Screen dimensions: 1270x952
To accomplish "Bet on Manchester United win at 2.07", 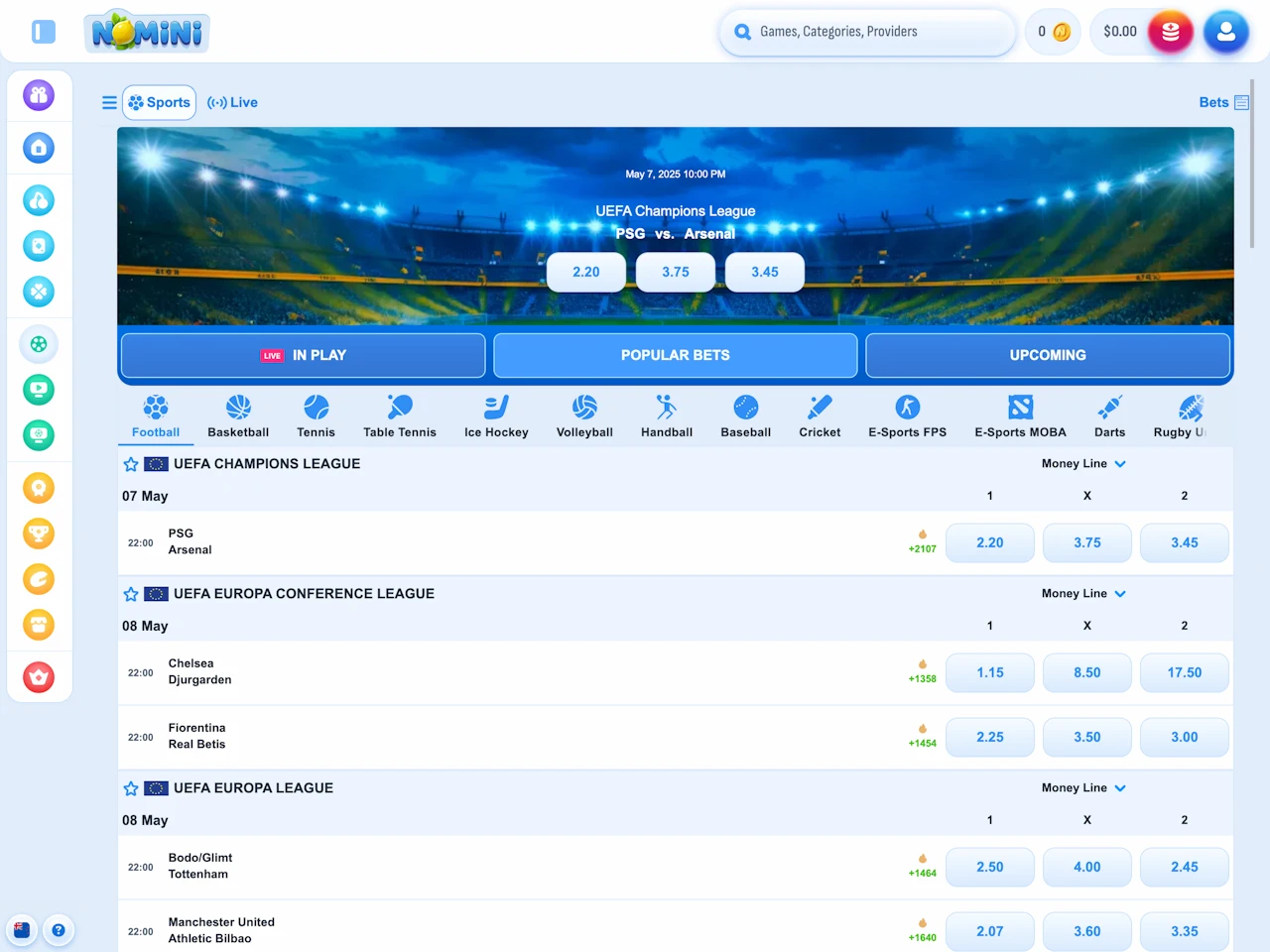I will click(990, 931).
